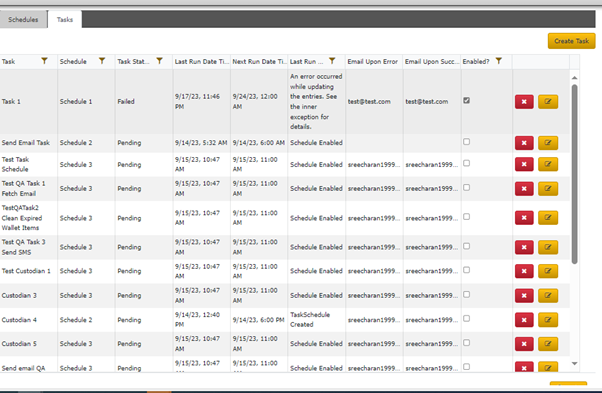Click scrollbar down arrow of task grid
The width and height of the screenshot is (602, 393).
tap(574, 363)
